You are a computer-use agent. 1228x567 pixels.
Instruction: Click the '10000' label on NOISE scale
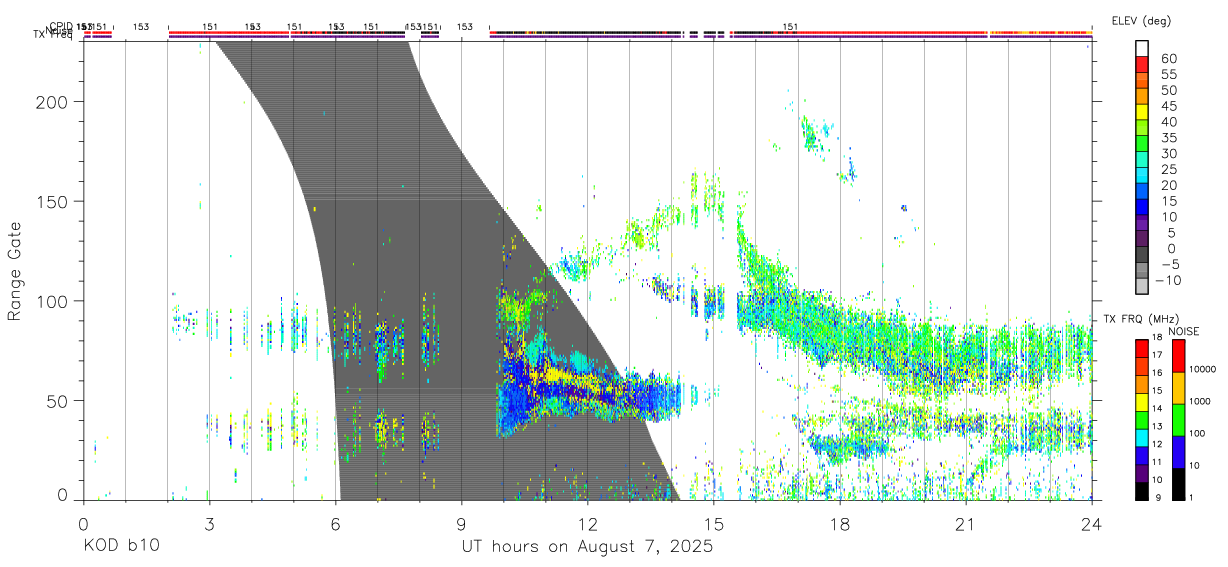[x=1203, y=370]
